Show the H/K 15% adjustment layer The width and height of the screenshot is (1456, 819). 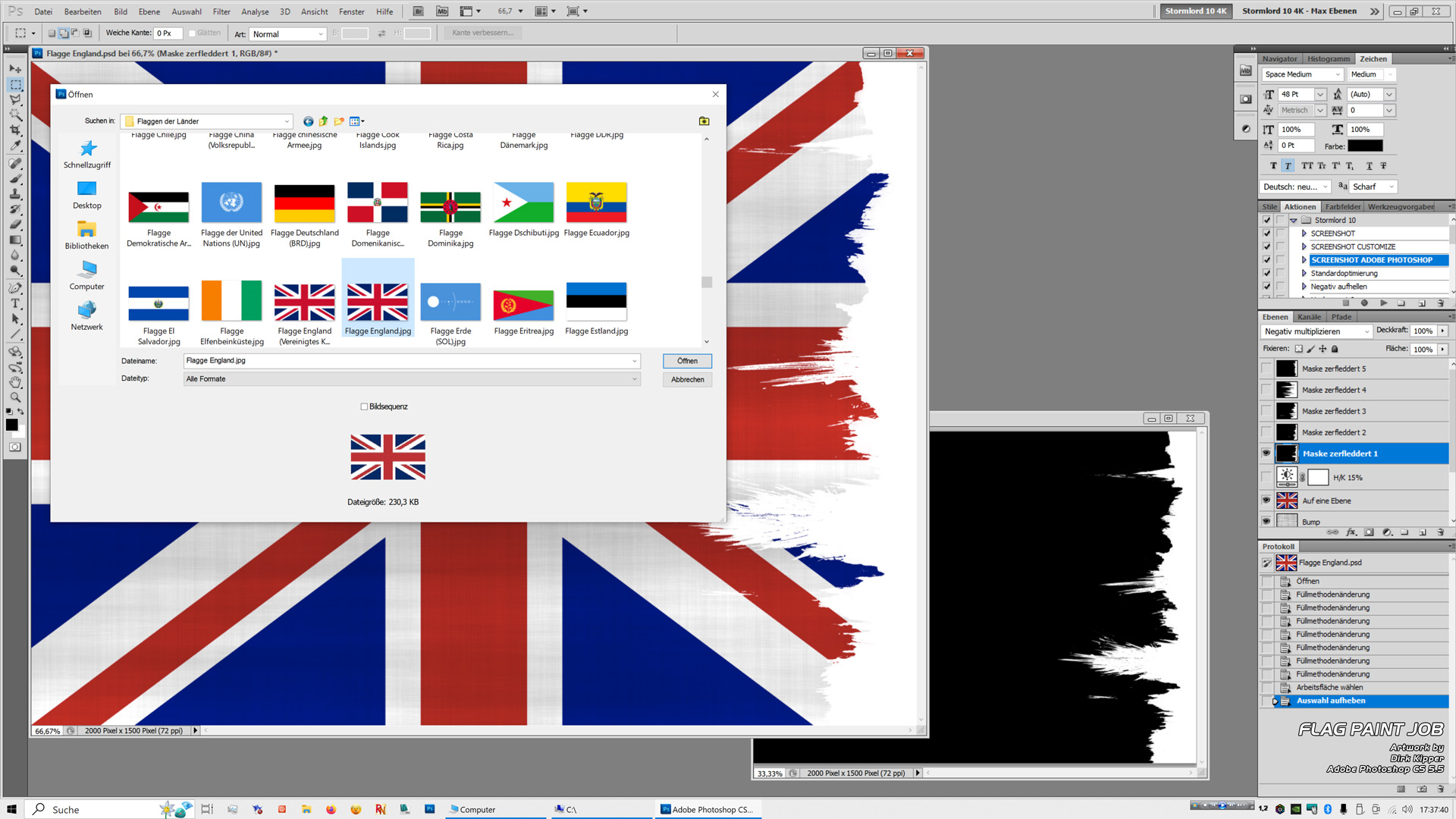[x=1266, y=477]
